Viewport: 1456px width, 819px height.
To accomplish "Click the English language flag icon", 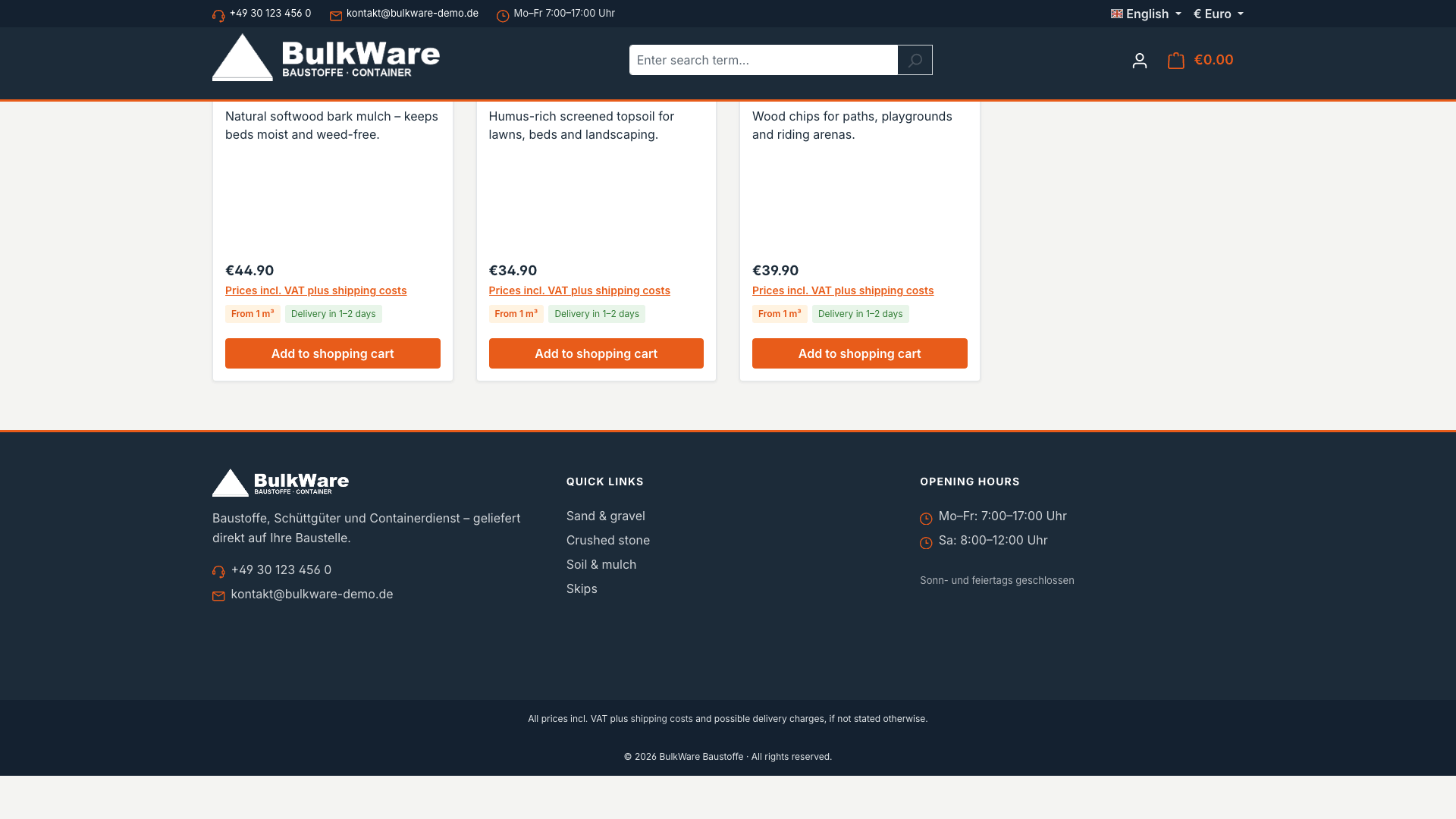I will click(x=1116, y=14).
